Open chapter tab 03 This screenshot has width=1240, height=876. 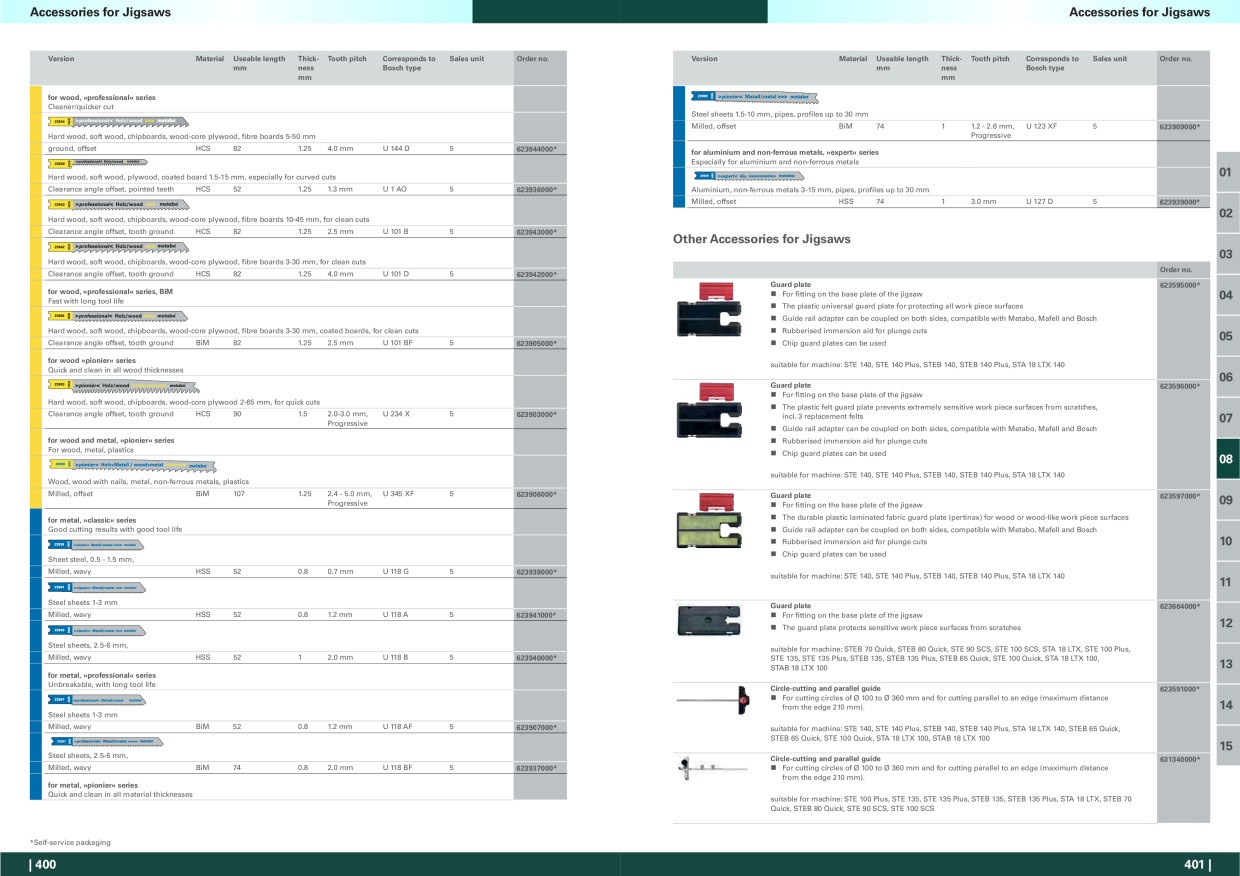(x=1226, y=254)
